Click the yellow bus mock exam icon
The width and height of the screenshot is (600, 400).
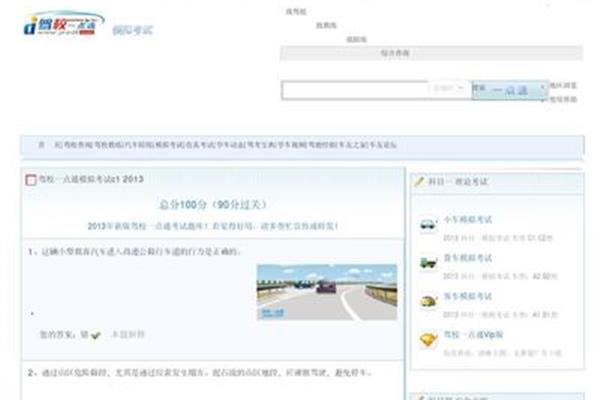(x=428, y=301)
